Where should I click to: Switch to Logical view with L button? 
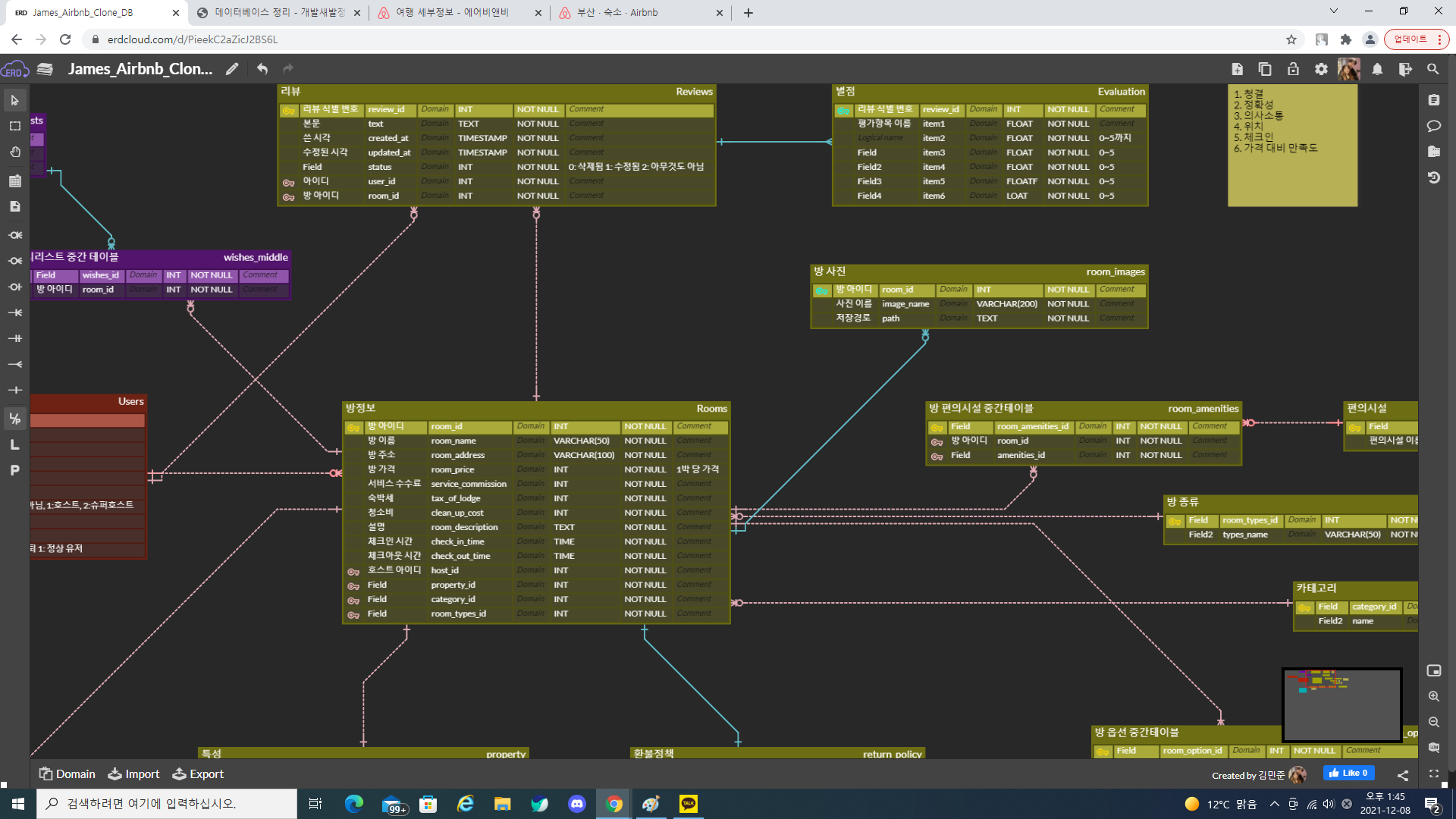click(14, 444)
